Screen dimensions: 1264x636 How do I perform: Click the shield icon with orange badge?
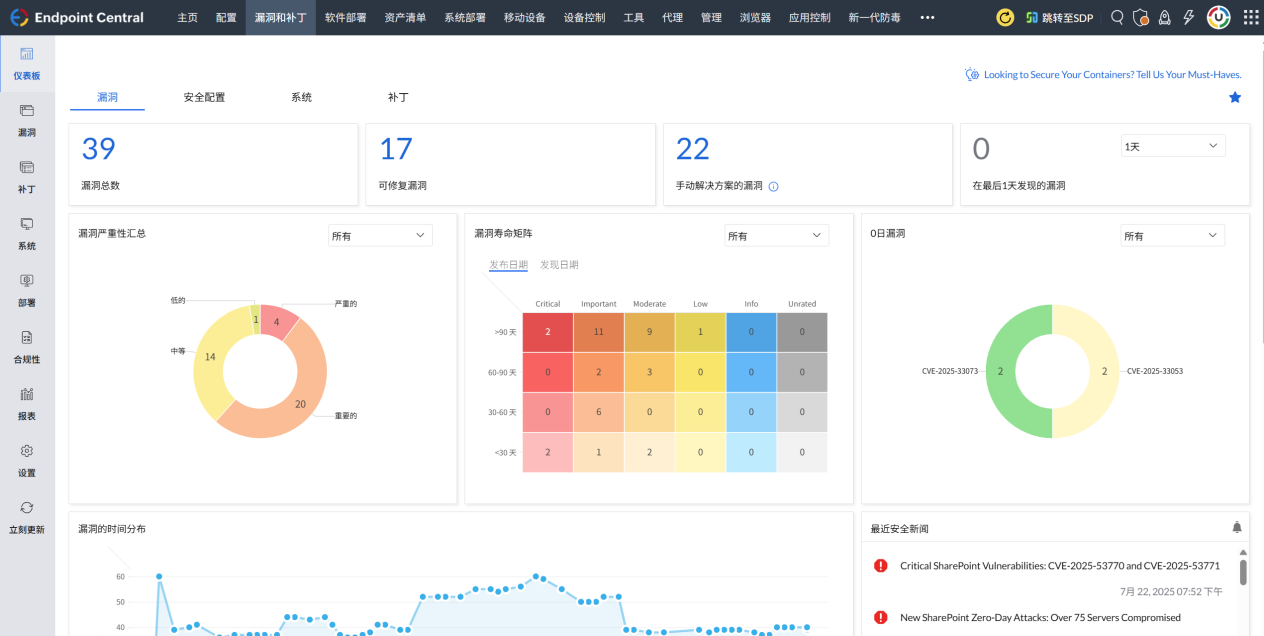click(x=1141, y=17)
